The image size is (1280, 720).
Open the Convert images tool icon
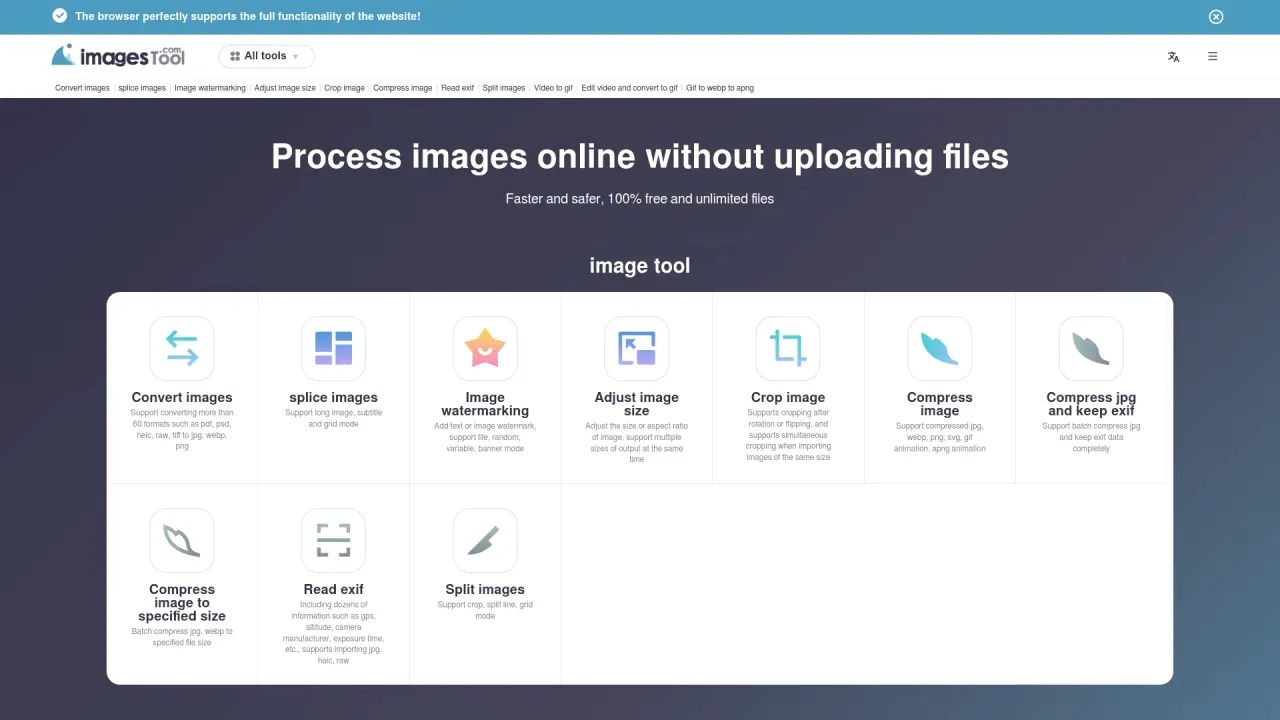[x=182, y=348]
